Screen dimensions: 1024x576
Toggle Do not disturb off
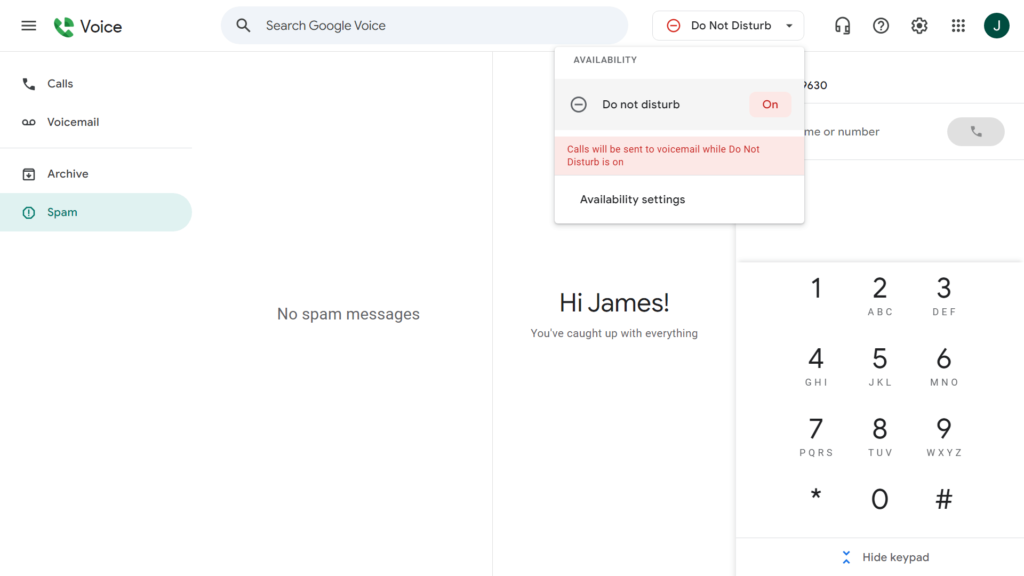770,103
